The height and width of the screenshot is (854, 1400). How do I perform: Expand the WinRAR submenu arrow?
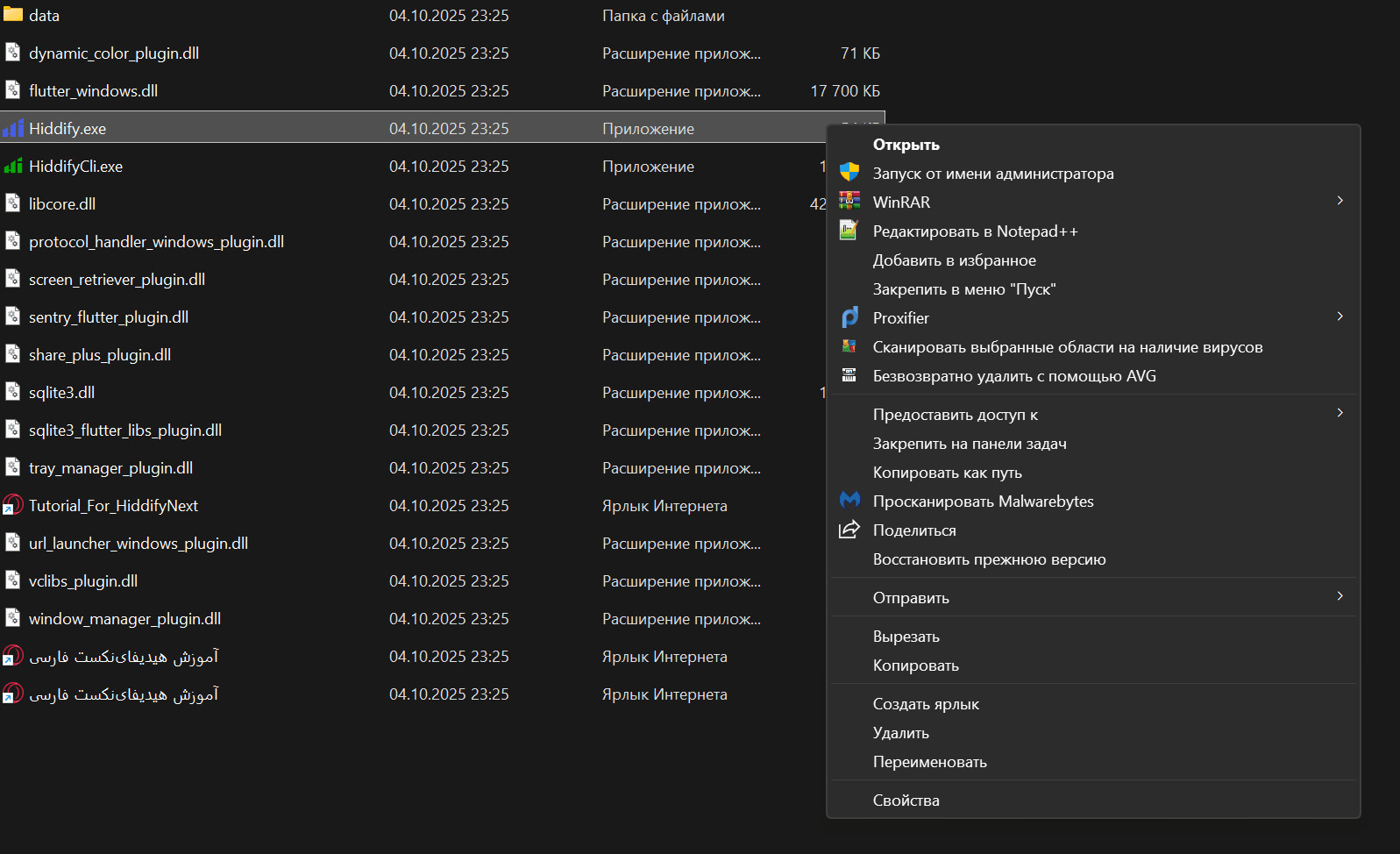pyautogui.click(x=1340, y=201)
